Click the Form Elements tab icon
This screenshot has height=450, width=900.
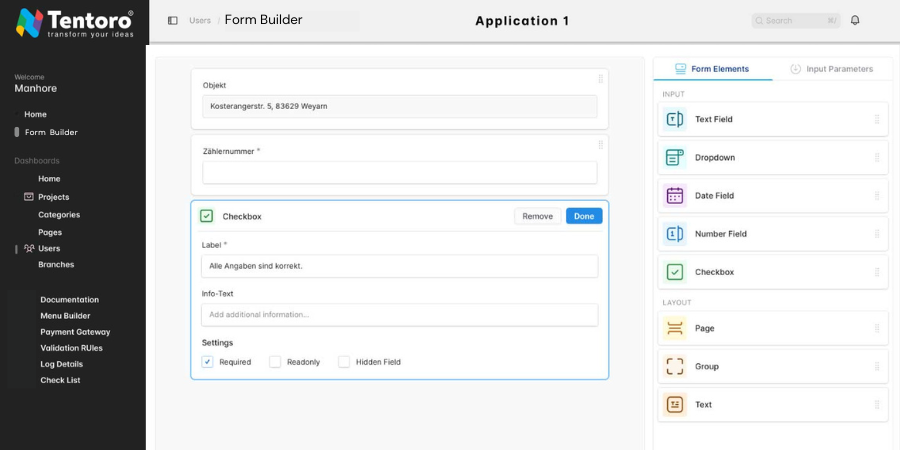click(680, 69)
